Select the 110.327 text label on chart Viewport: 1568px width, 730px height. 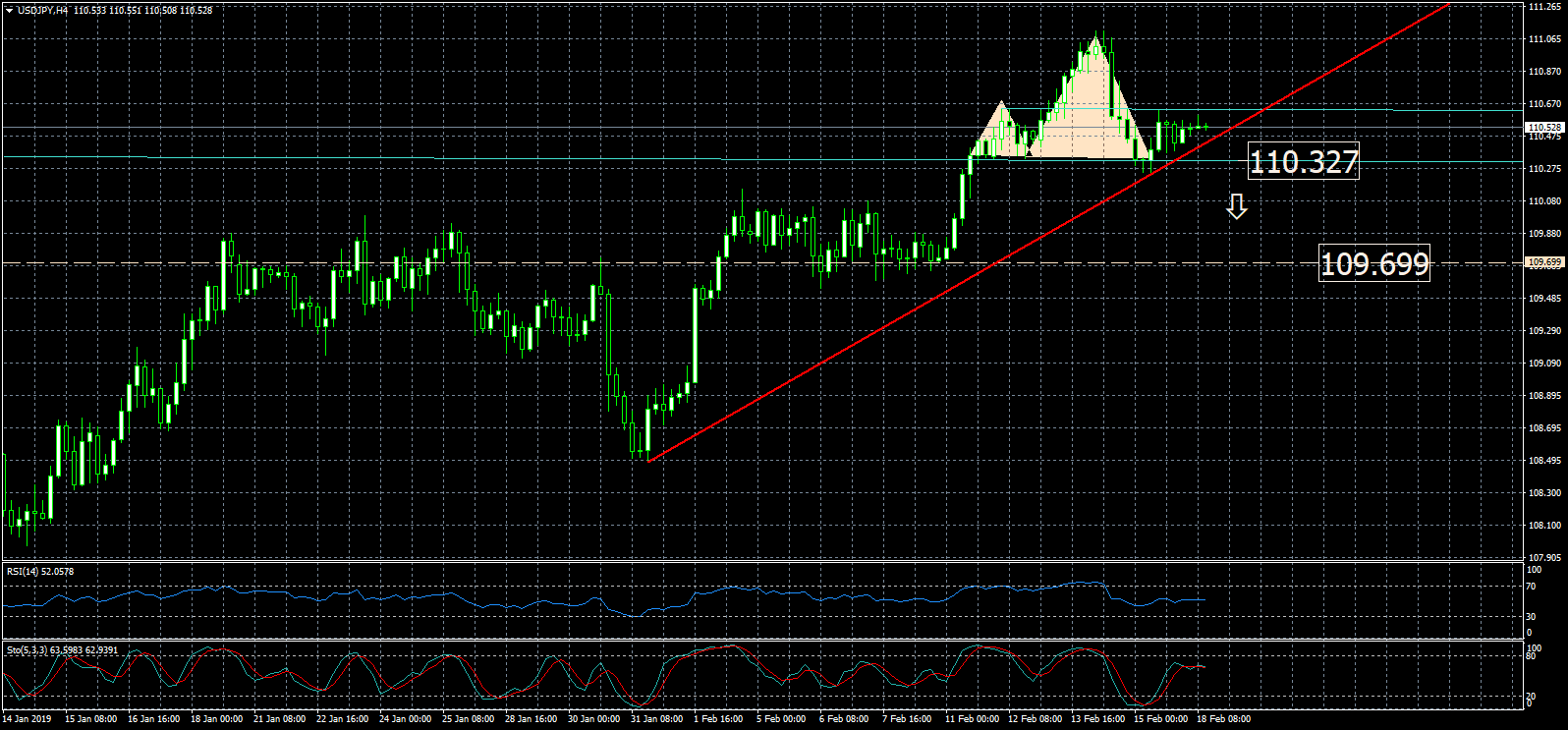(1303, 162)
